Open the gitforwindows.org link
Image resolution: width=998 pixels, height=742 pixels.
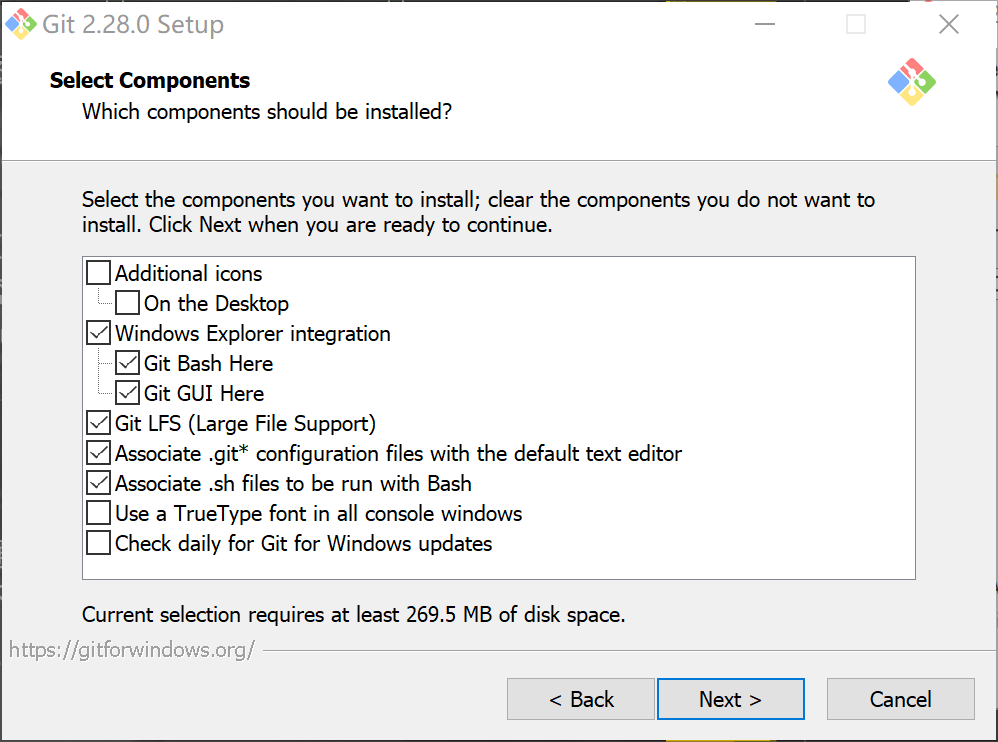[130, 649]
